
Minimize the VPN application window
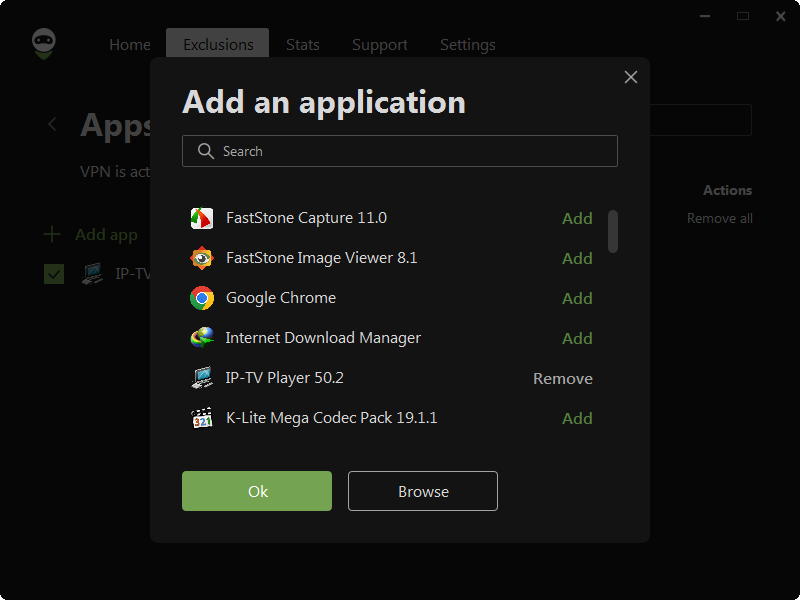coord(705,16)
